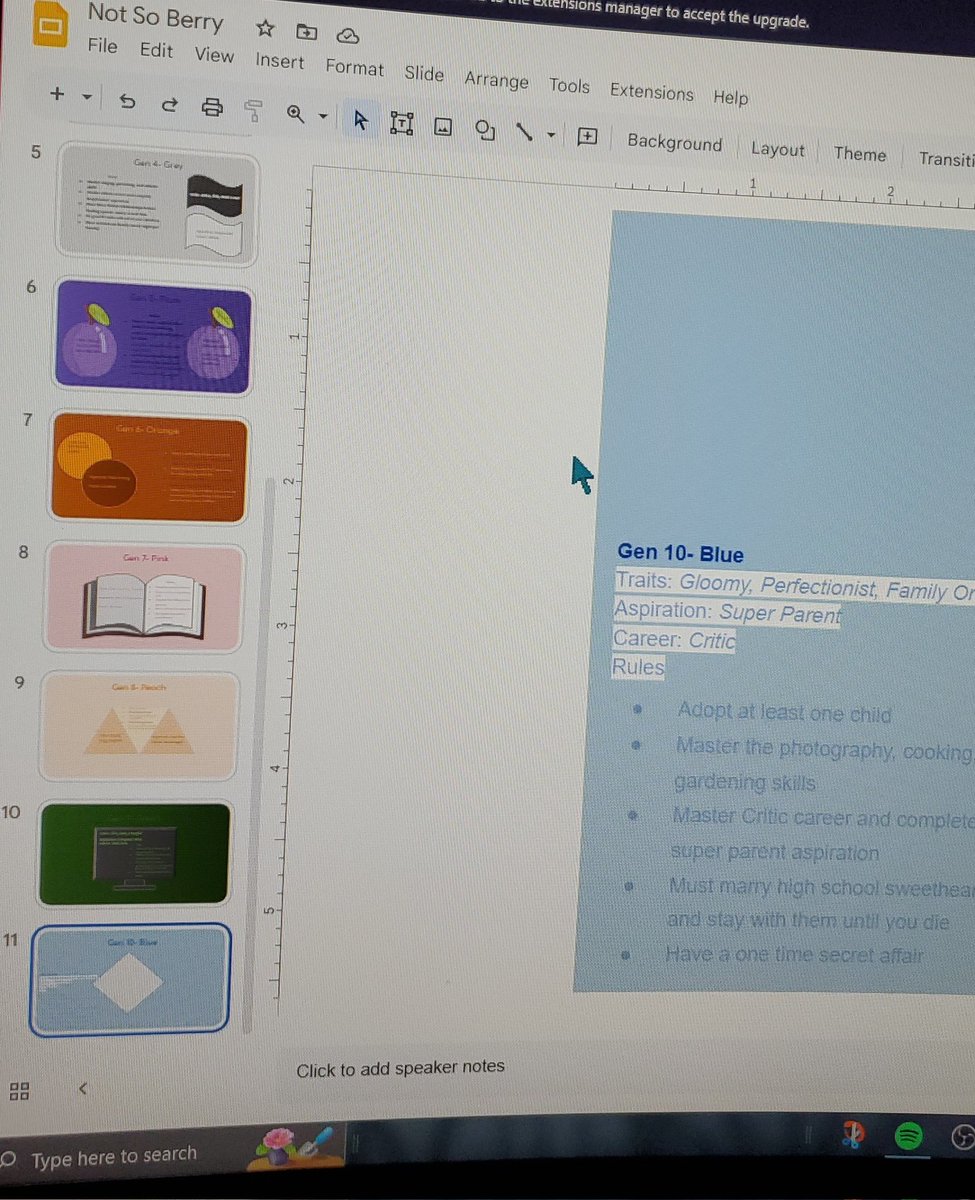Add a new slide with the plus button
The height and width of the screenshot is (1200, 975).
click(57, 94)
